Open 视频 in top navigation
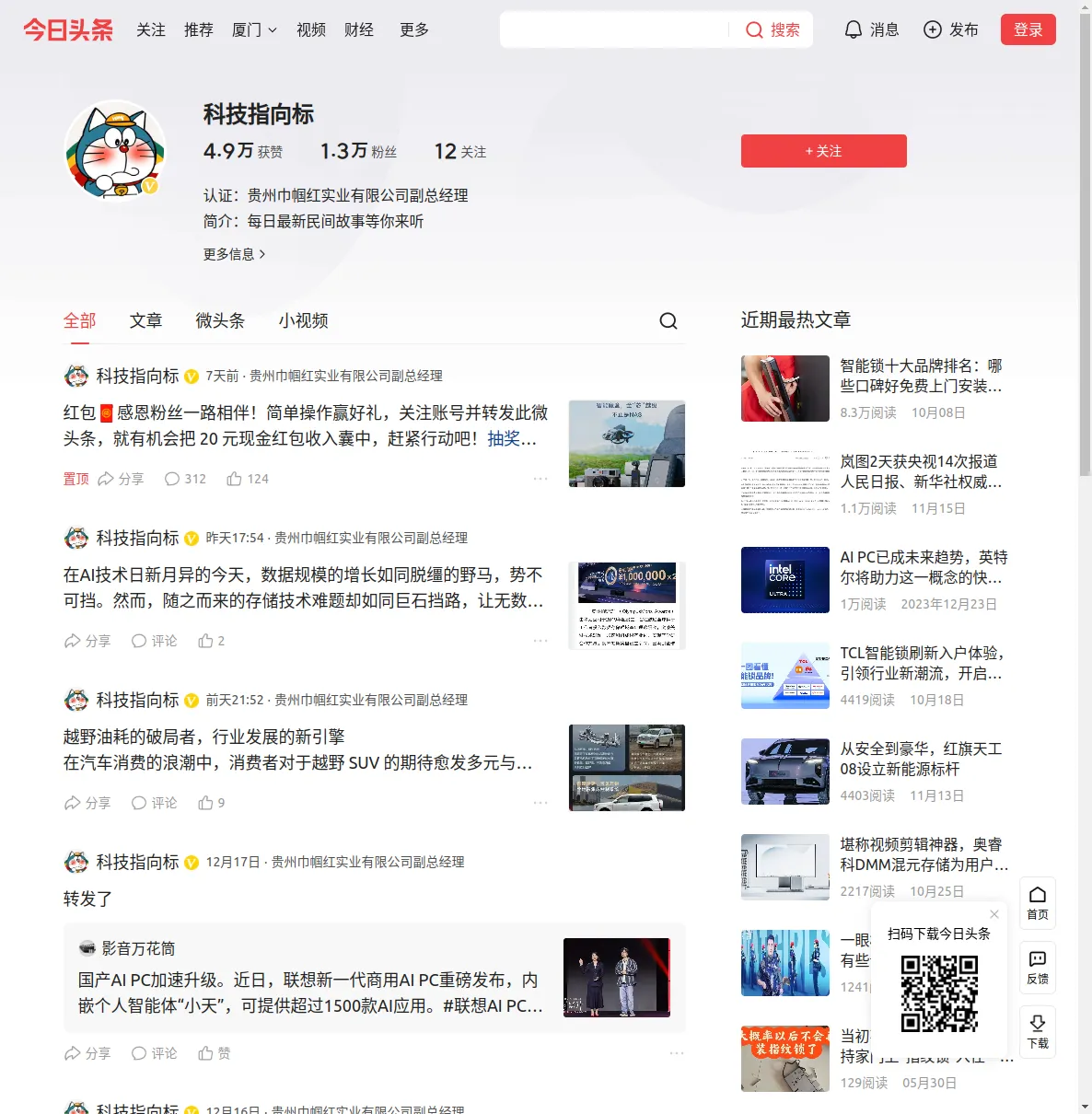Screen dimensions: 1092x1114 (x=311, y=30)
